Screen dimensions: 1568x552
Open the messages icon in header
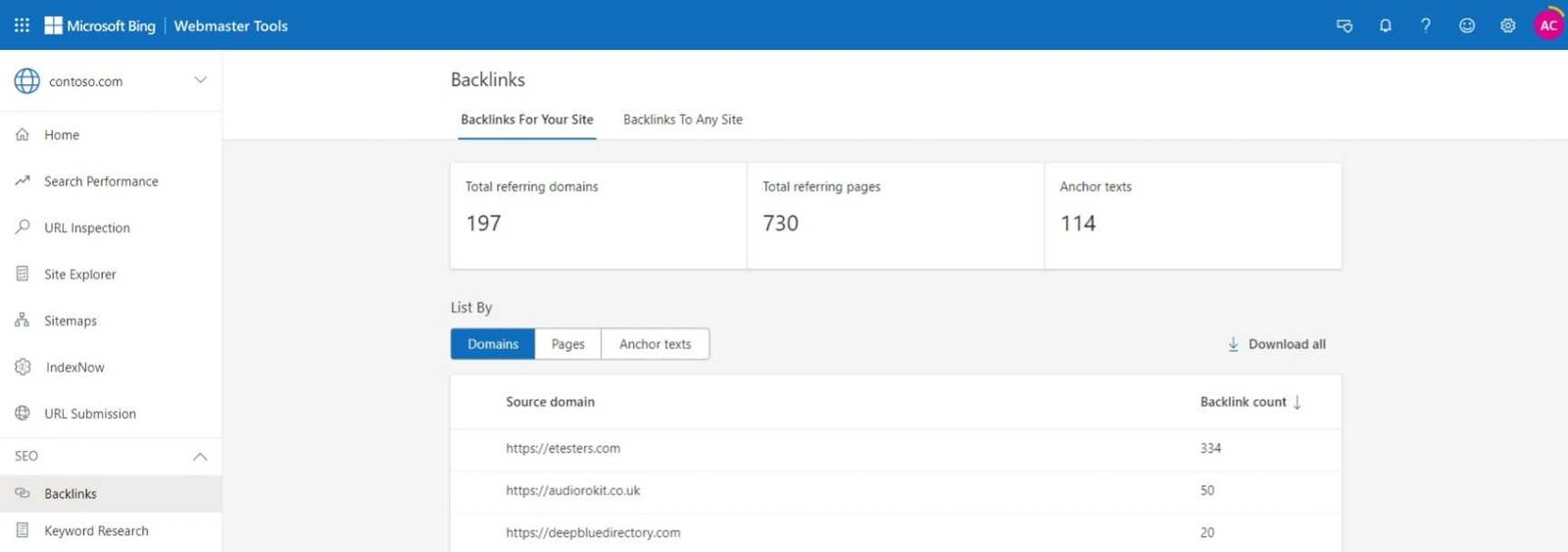(1345, 25)
